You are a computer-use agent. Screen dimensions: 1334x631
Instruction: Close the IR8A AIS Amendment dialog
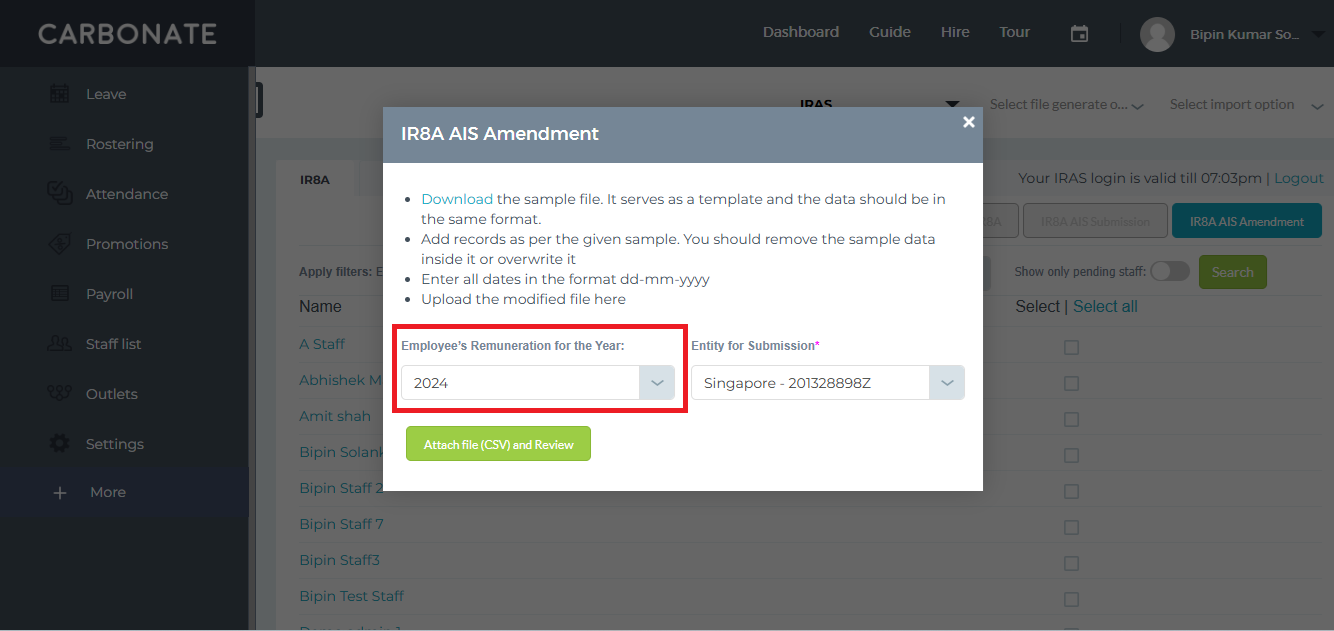tap(968, 122)
